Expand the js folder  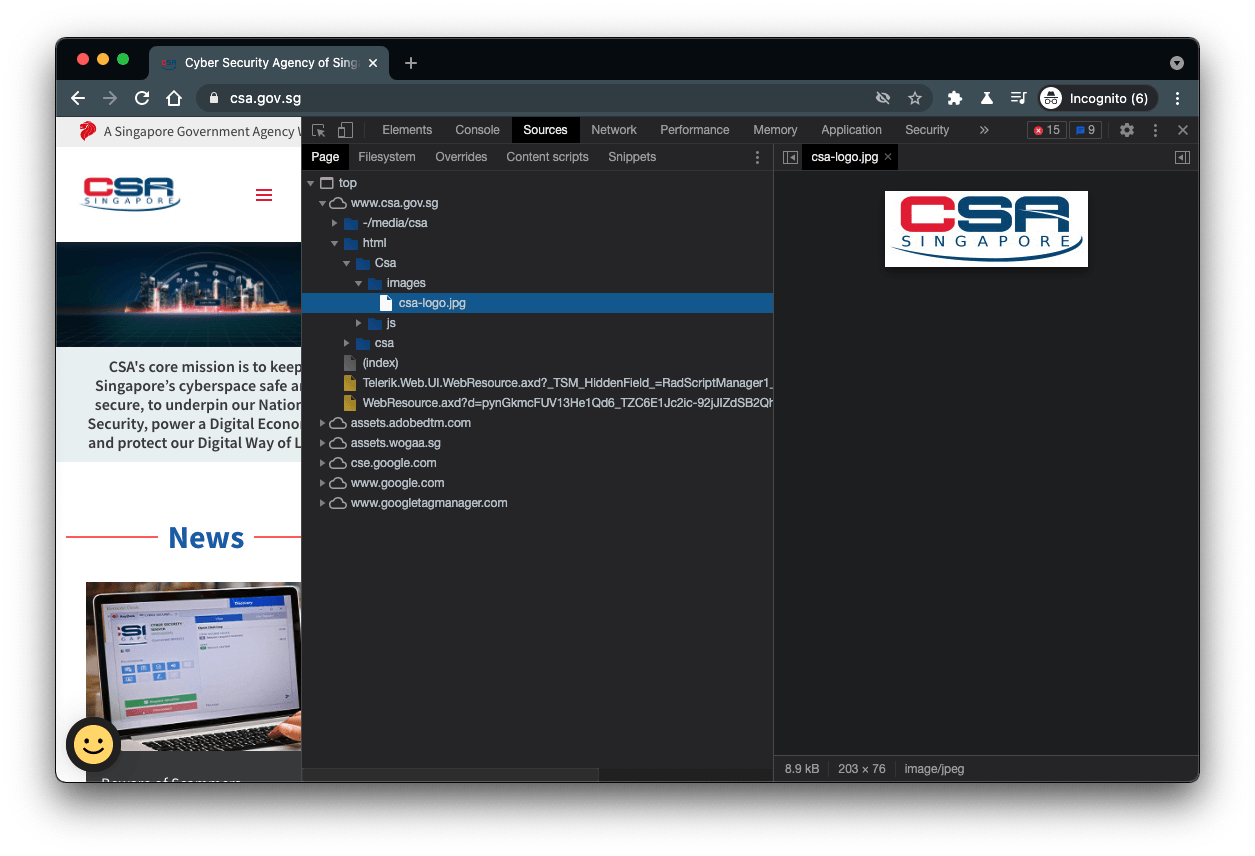pos(359,323)
